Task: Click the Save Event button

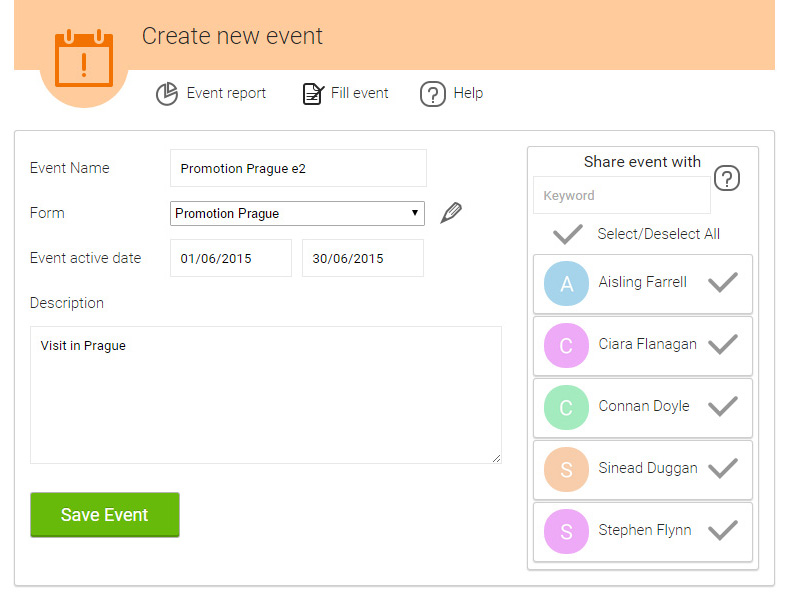Action: coord(105,514)
